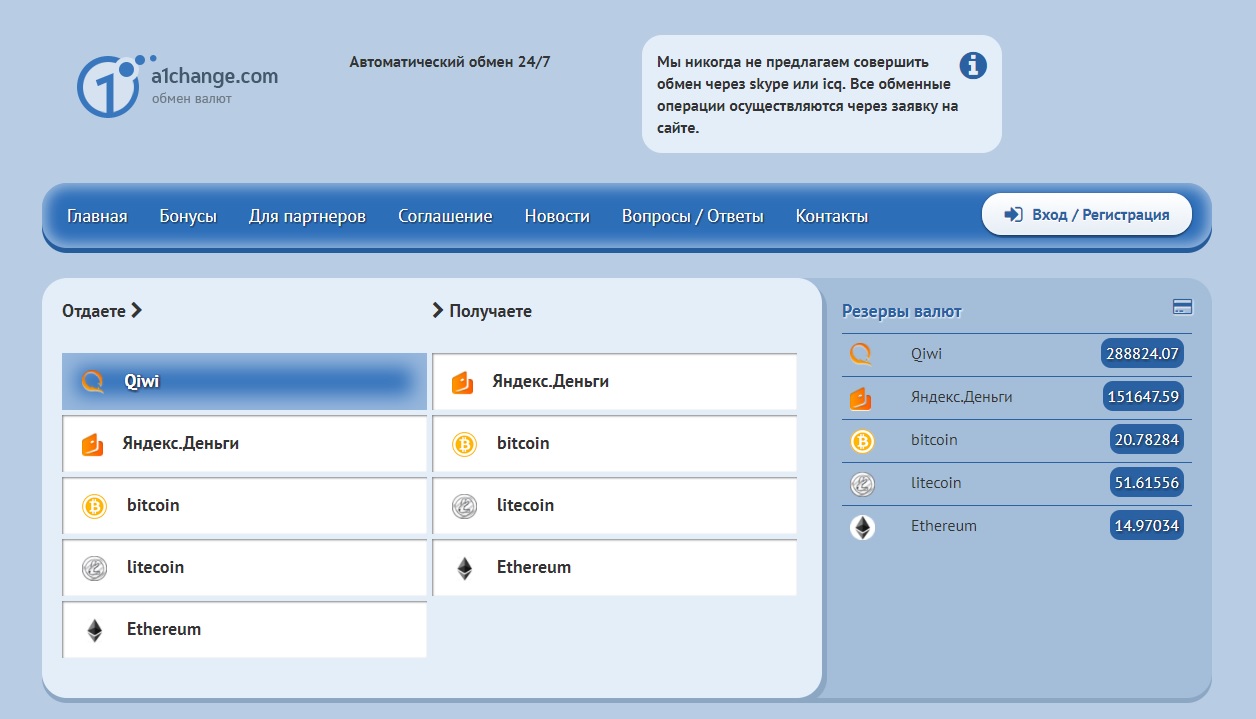Open the Контакты page
This screenshot has width=1256, height=719.
pos(832,216)
